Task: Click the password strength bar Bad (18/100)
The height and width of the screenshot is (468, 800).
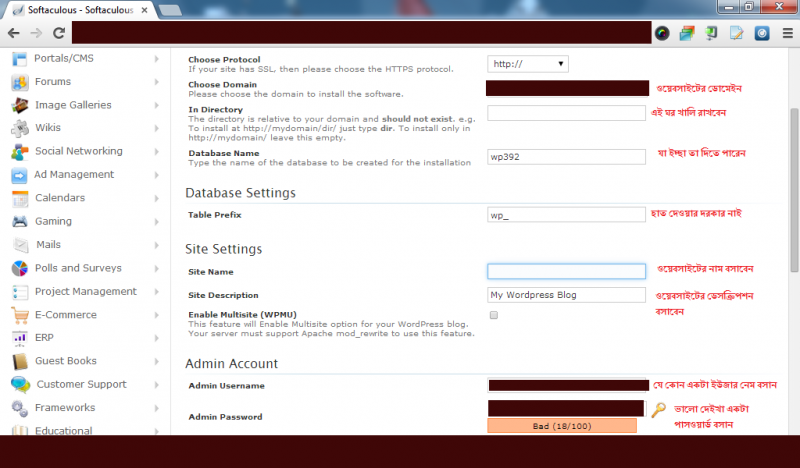Action: tap(562, 426)
